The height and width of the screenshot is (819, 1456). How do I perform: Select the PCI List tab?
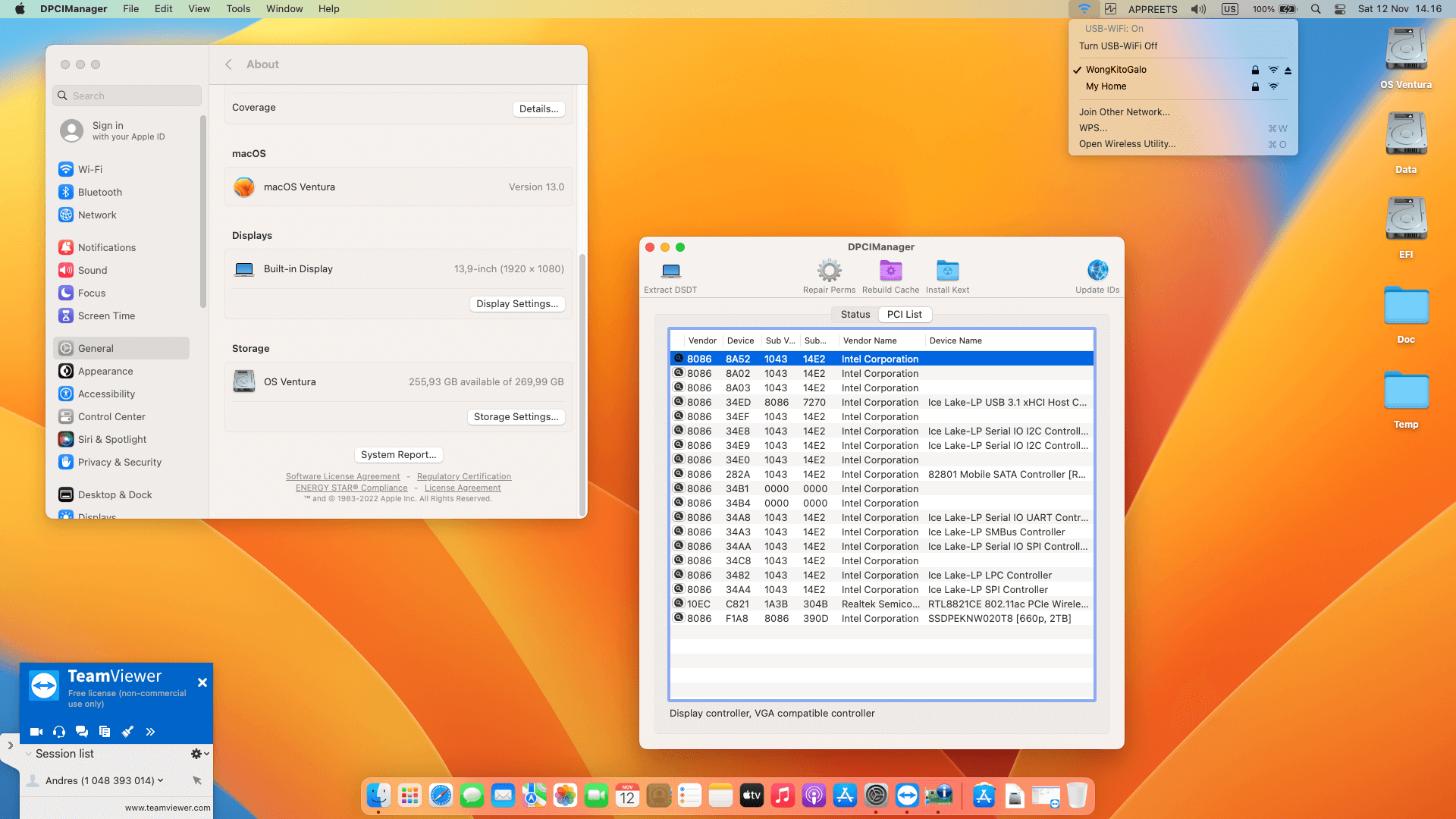(x=905, y=315)
